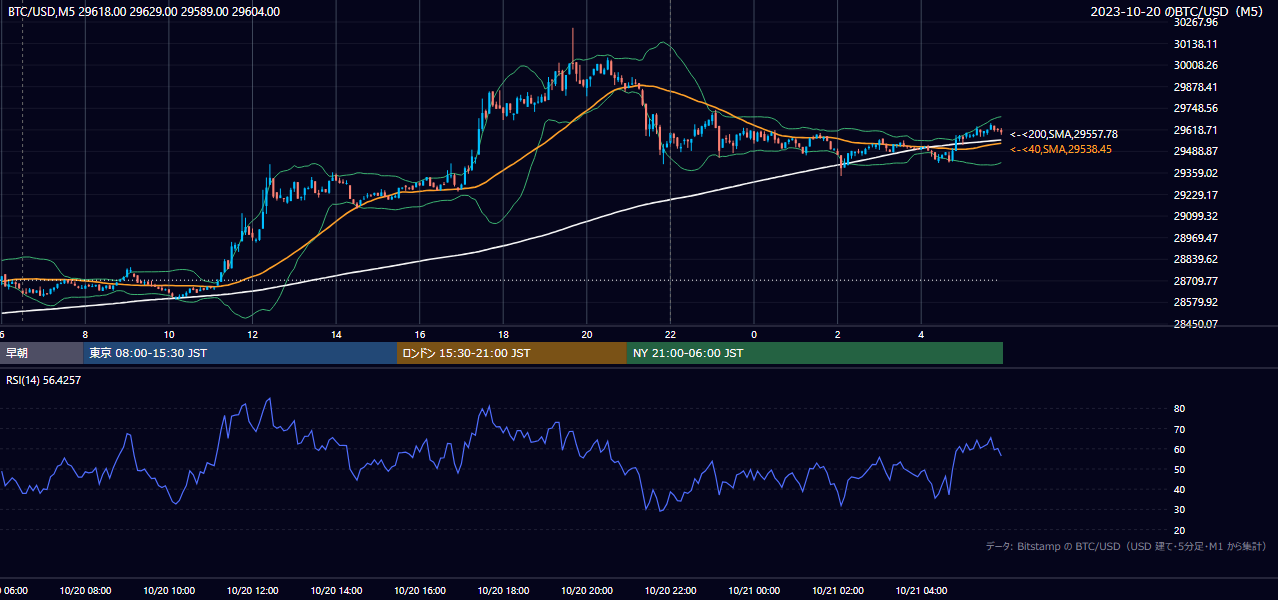Click hour label 12 under price chart
This screenshot has width=1278, height=600.
click(x=252, y=334)
